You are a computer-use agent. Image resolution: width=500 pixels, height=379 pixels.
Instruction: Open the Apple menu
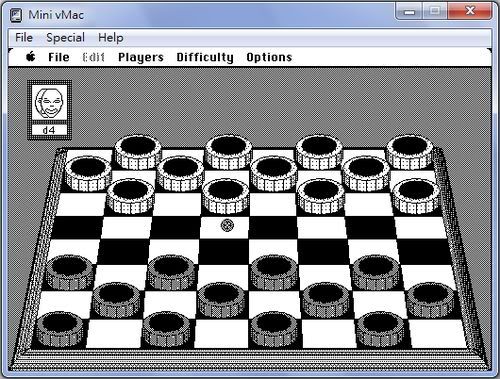[x=31, y=57]
